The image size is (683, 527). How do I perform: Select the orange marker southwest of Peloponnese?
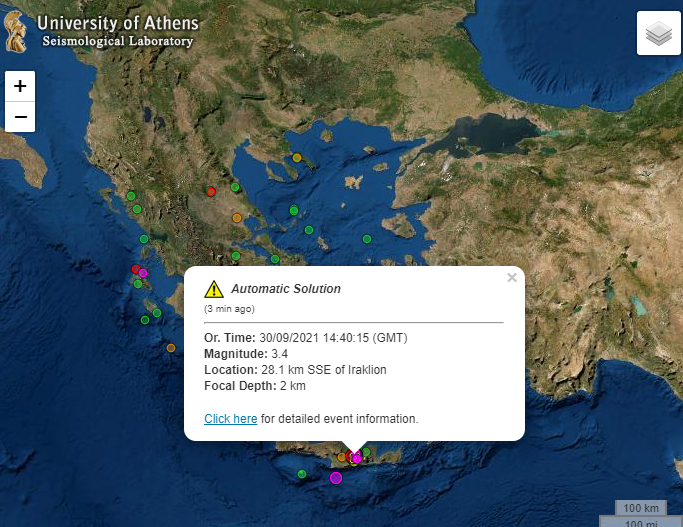171,348
